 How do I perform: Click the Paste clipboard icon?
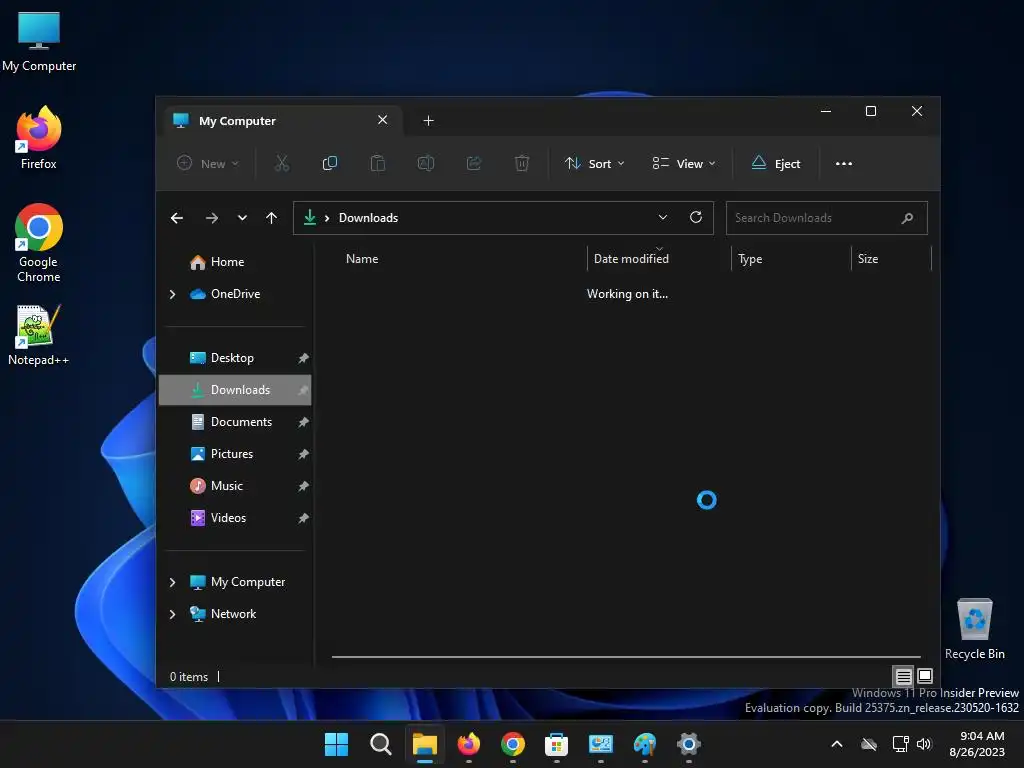point(377,163)
